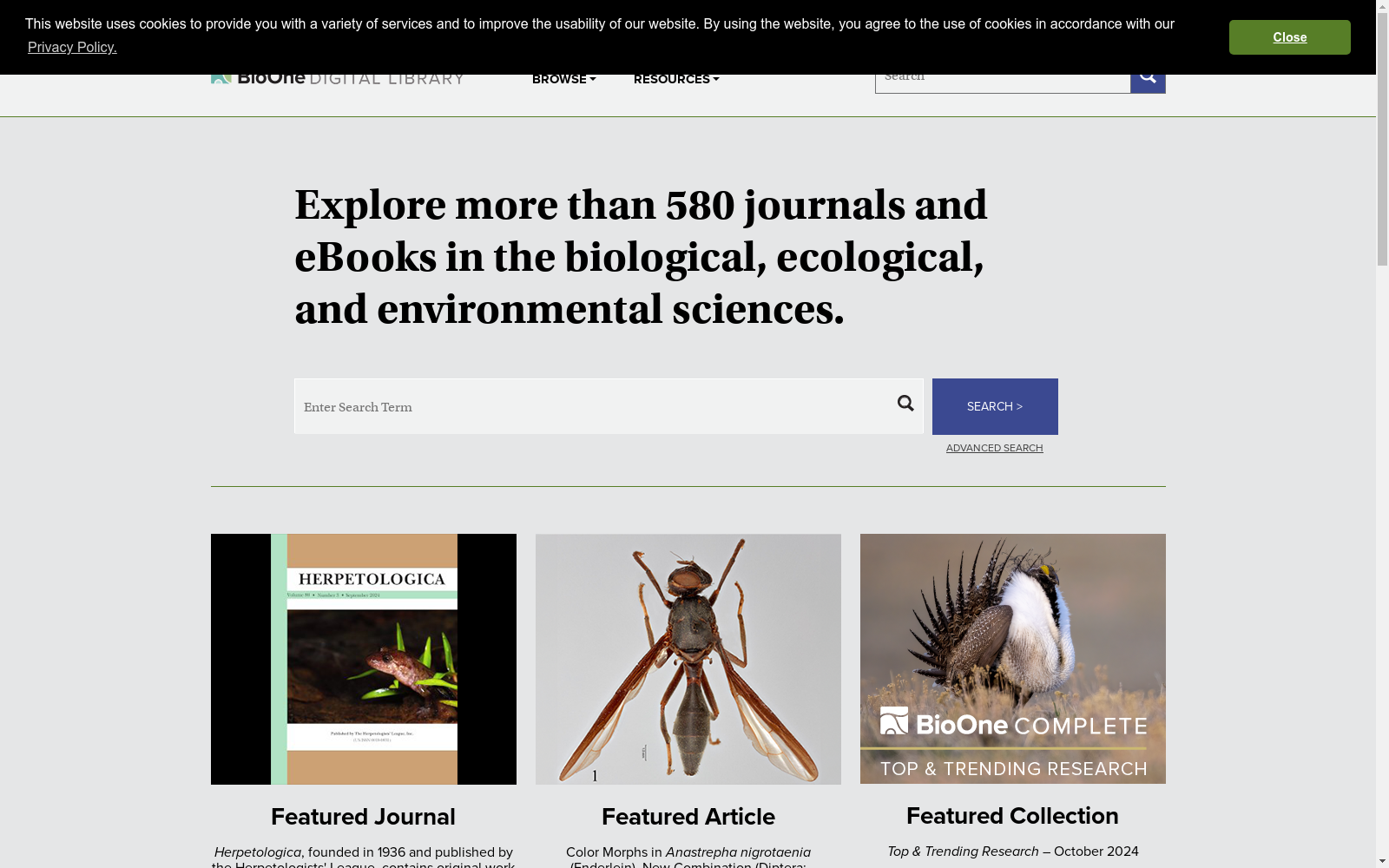Click the Featured Collection heading
Image resolution: width=1389 pixels, height=868 pixels.
coord(1013,816)
